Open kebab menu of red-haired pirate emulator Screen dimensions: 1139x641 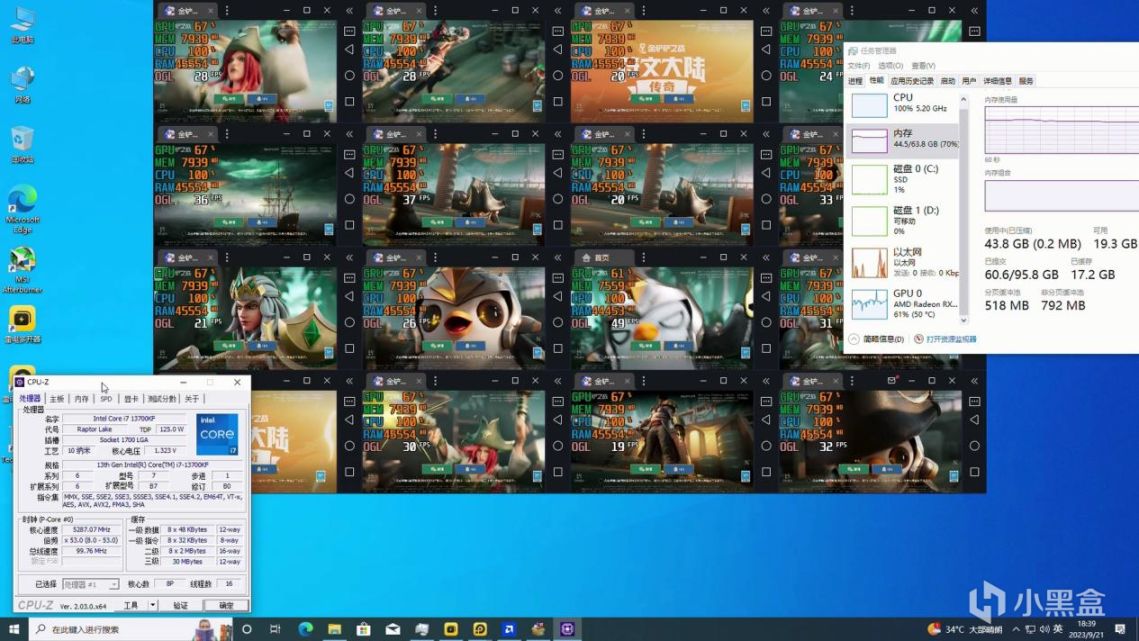click(227, 11)
